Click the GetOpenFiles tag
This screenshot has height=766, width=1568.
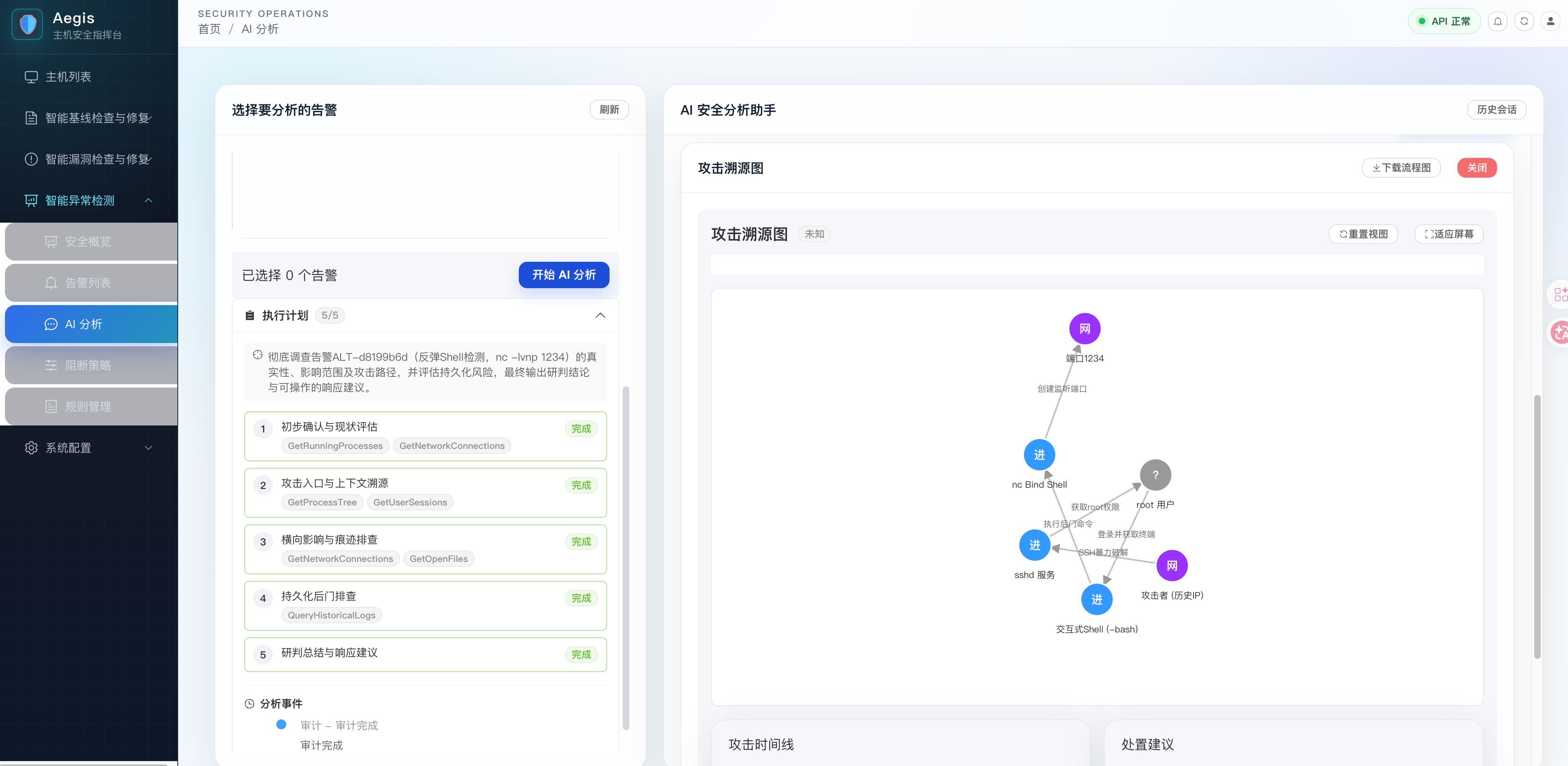438,559
